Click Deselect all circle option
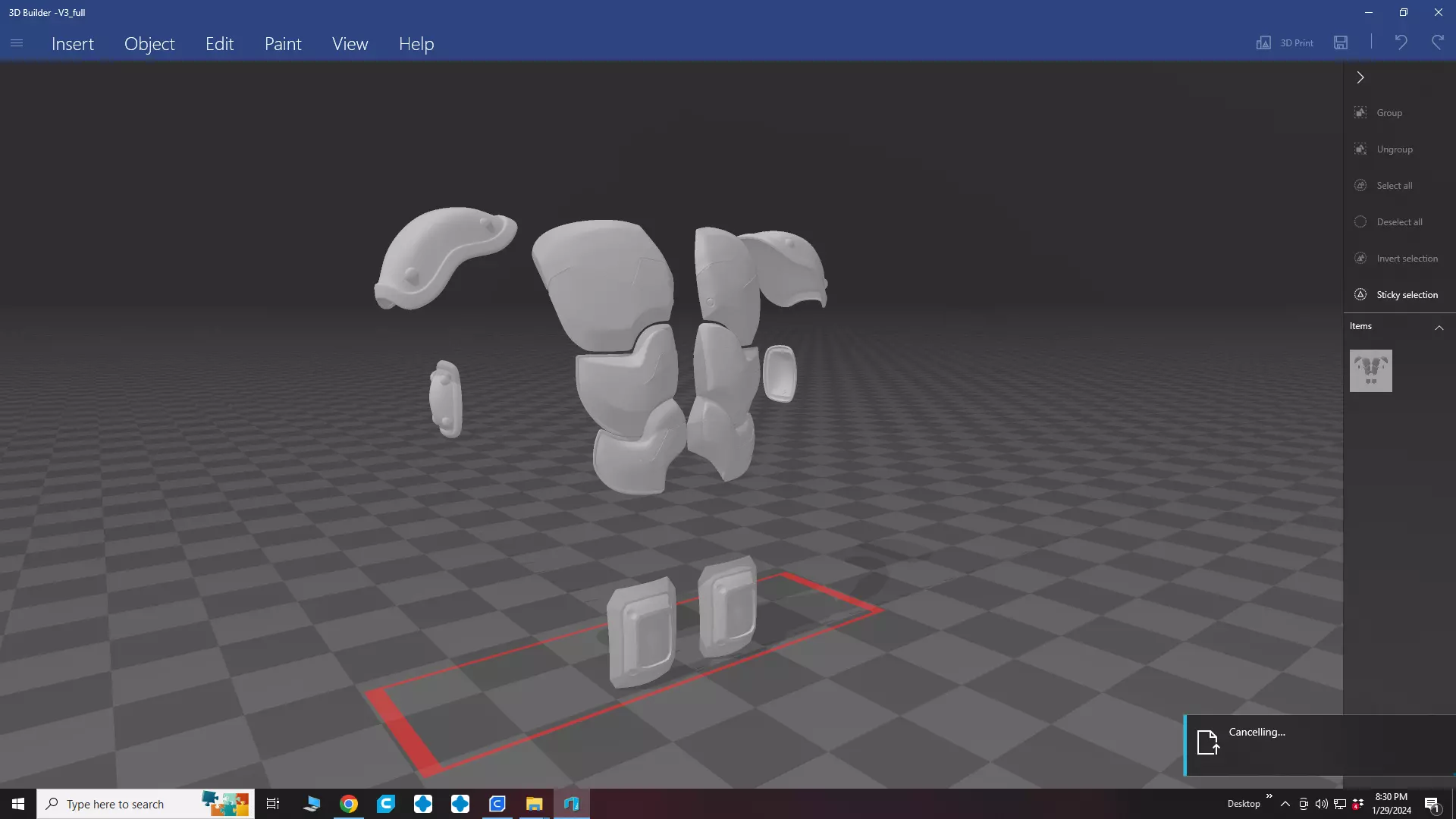1456x819 pixels. (x=1360, y=222)
